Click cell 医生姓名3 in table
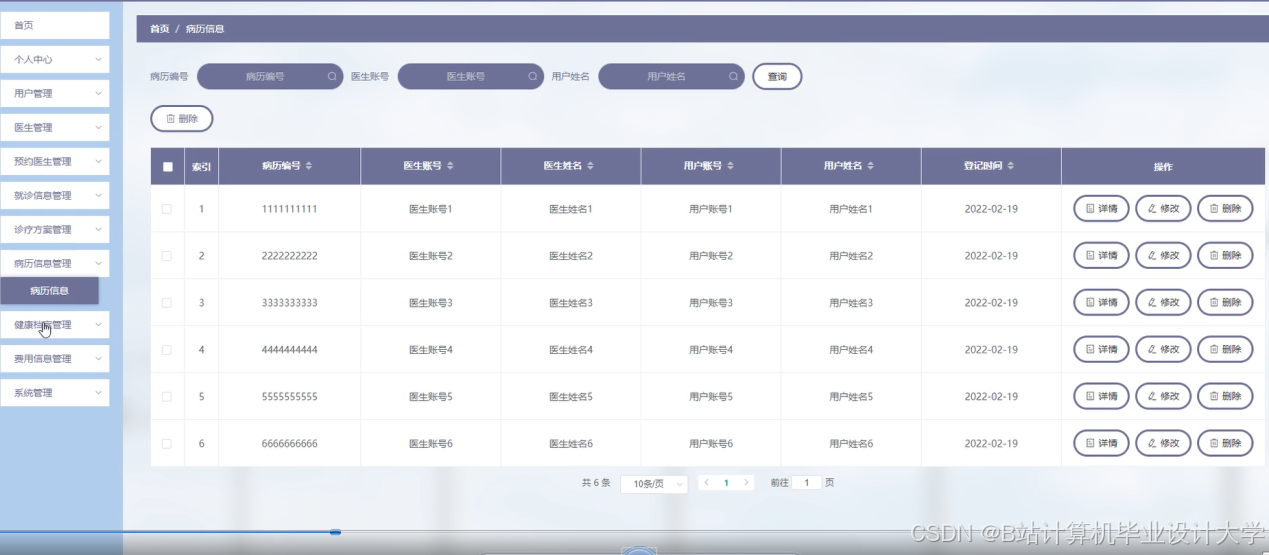 (x=571, y=303)
